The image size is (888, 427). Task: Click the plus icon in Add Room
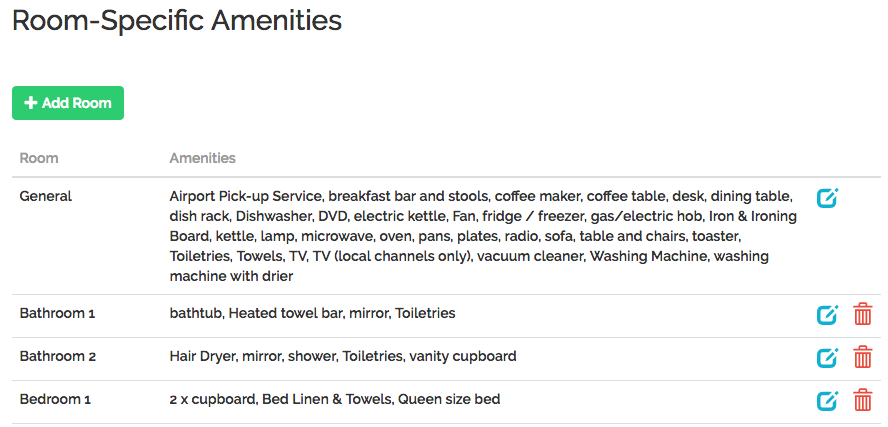point(31,103)
